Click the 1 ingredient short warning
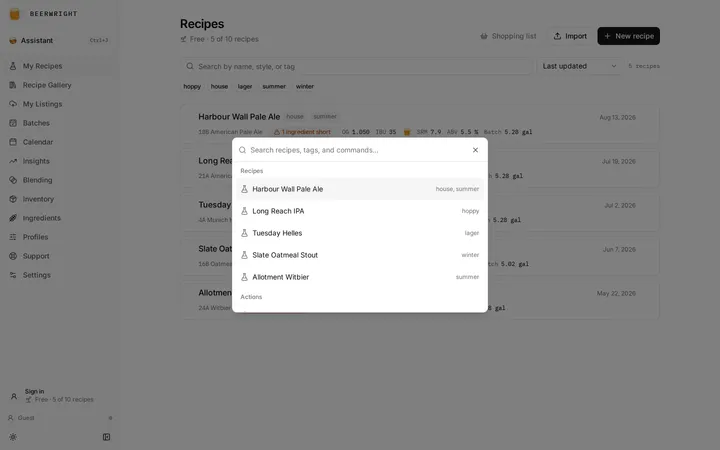Viewport: 720px width, 450px height. [302, 132]
